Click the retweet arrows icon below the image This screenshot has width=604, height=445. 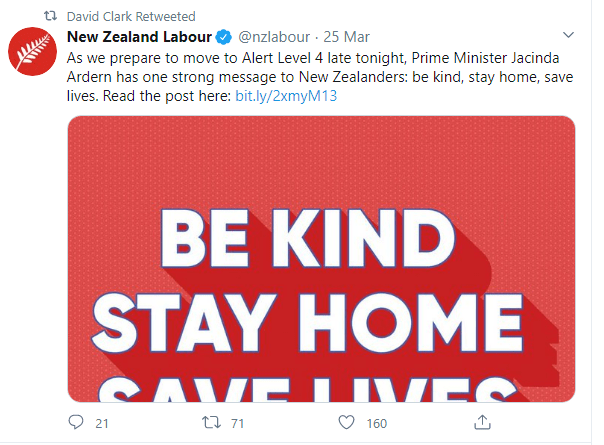pyautogui.click(x=210, y=423)
